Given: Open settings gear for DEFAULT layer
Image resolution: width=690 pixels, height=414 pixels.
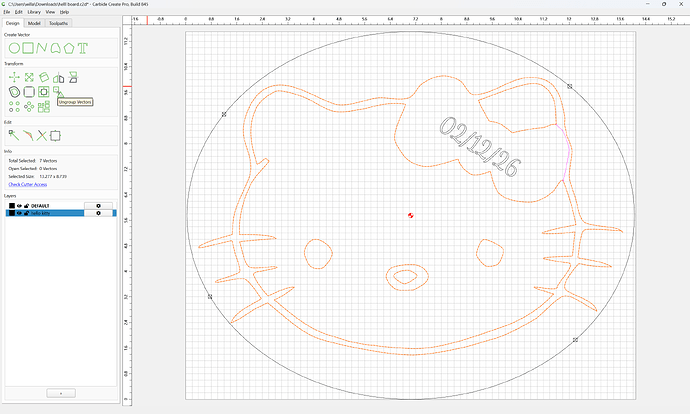Looking at the screenshot, I should pos(98,206).
